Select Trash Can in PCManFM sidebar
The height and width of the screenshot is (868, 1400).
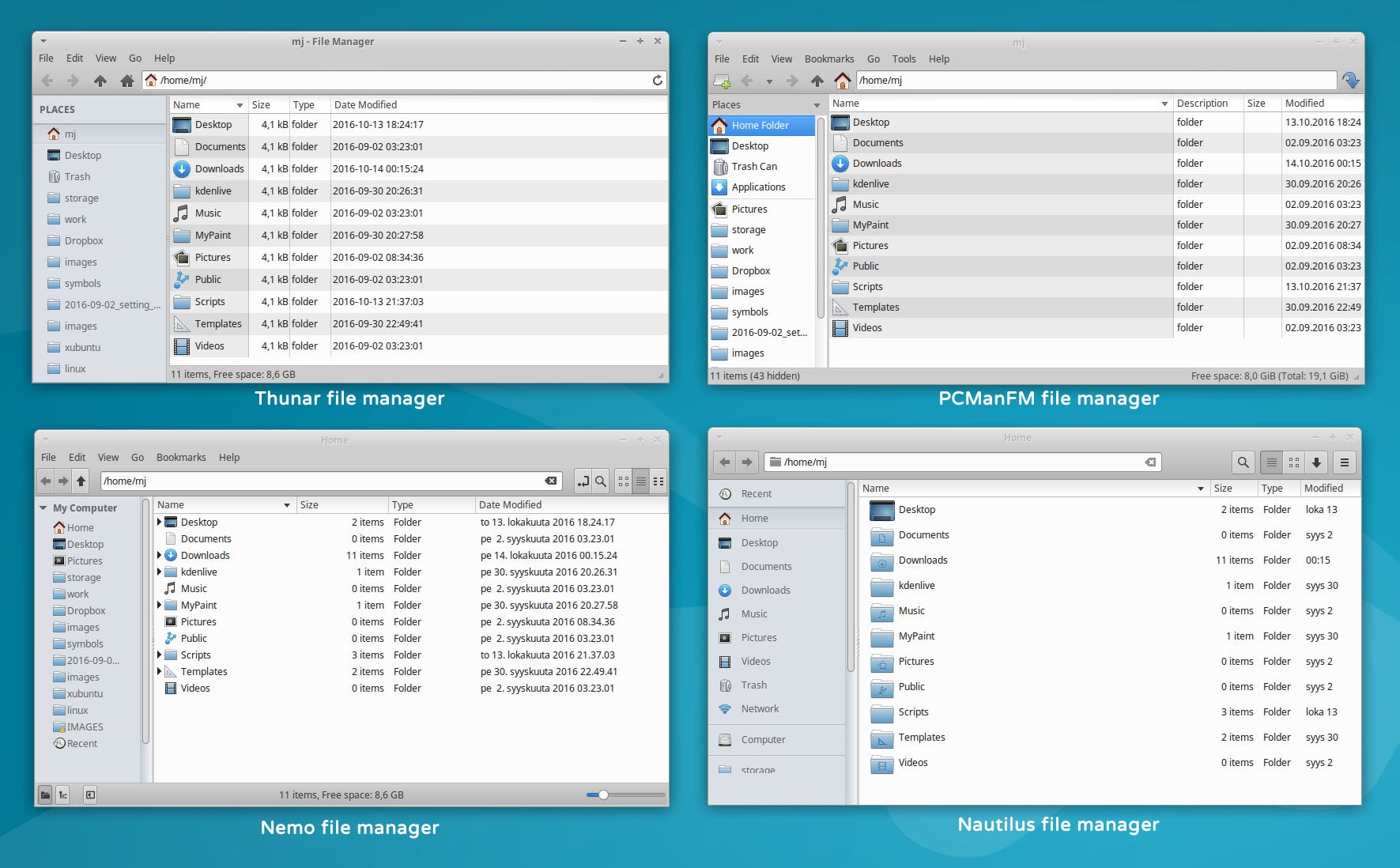754,166
